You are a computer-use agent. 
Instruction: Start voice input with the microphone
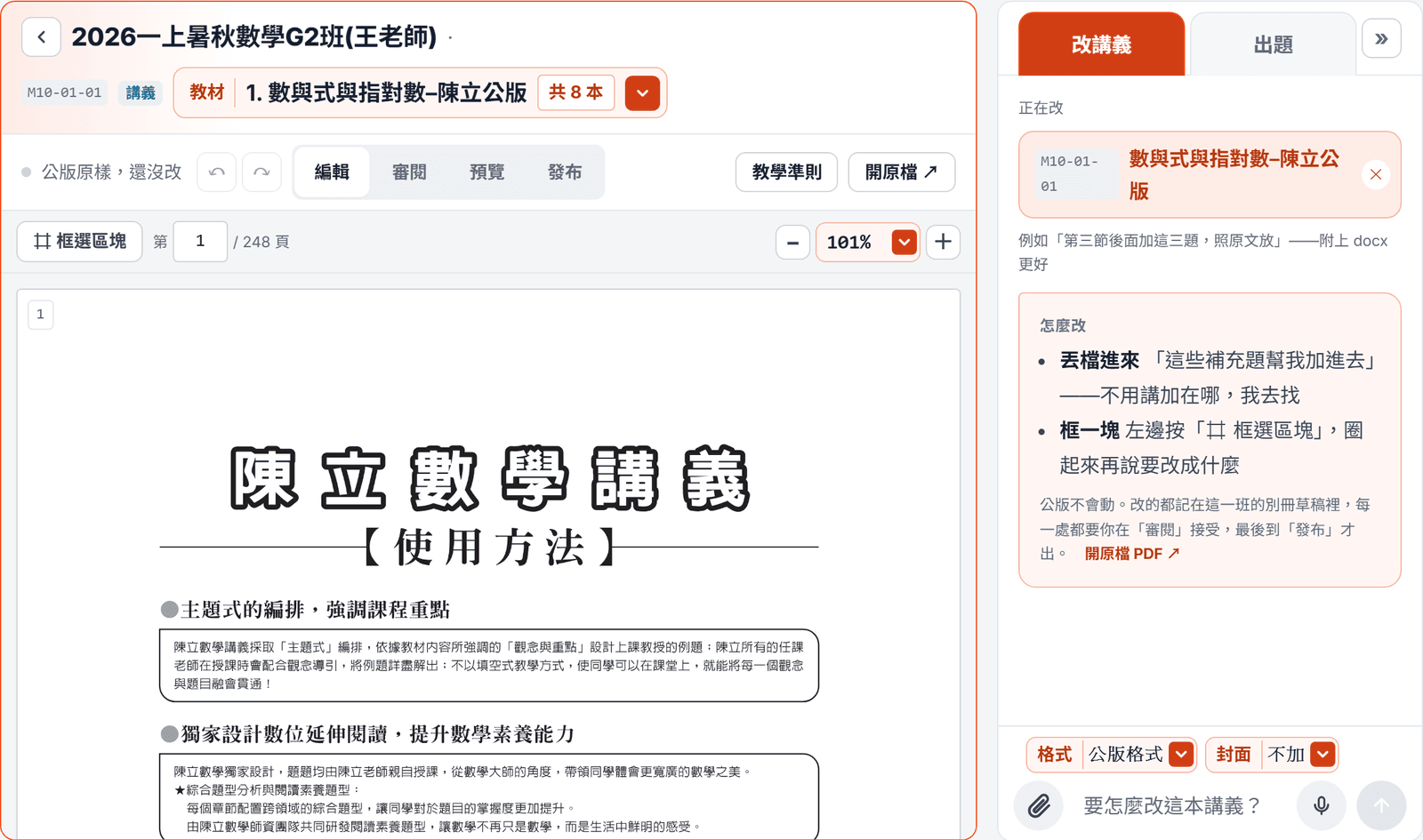click(1322, 806)
